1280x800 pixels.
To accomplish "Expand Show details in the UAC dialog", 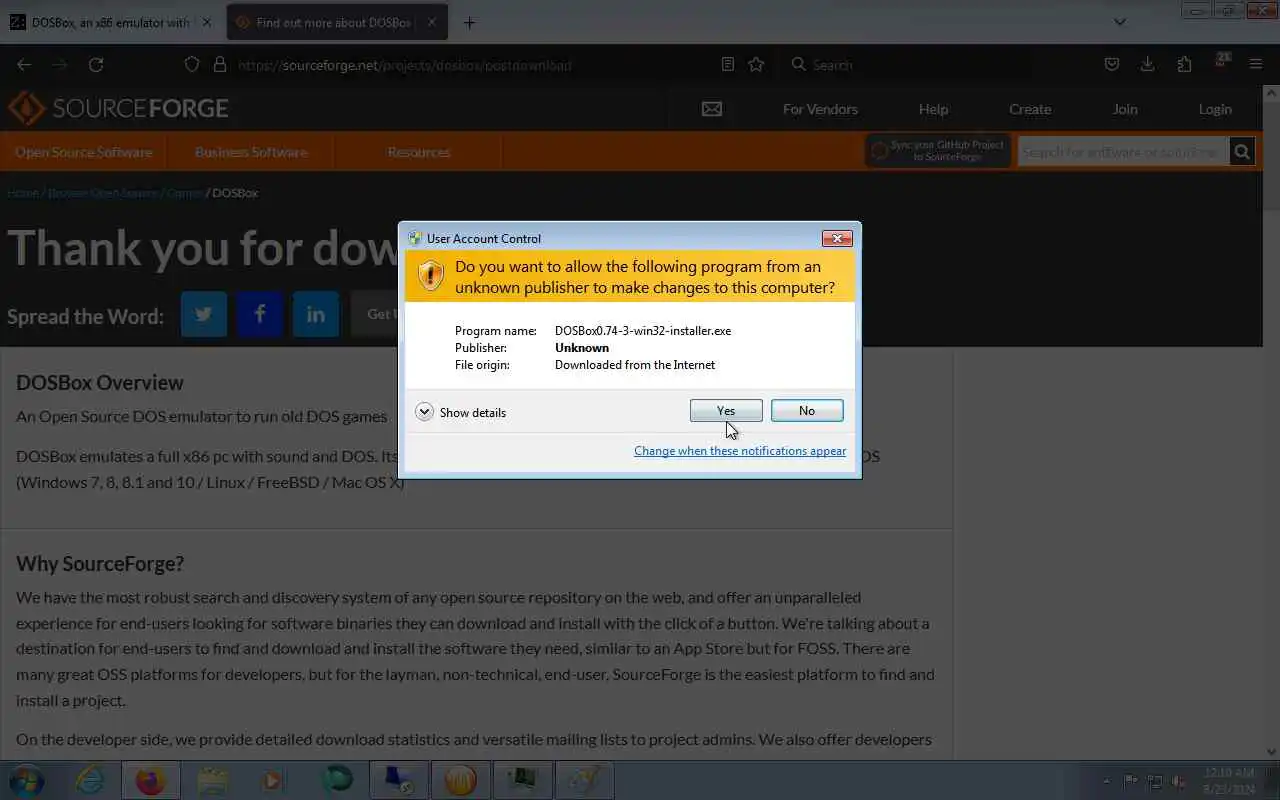I will (x=461, y=412).
